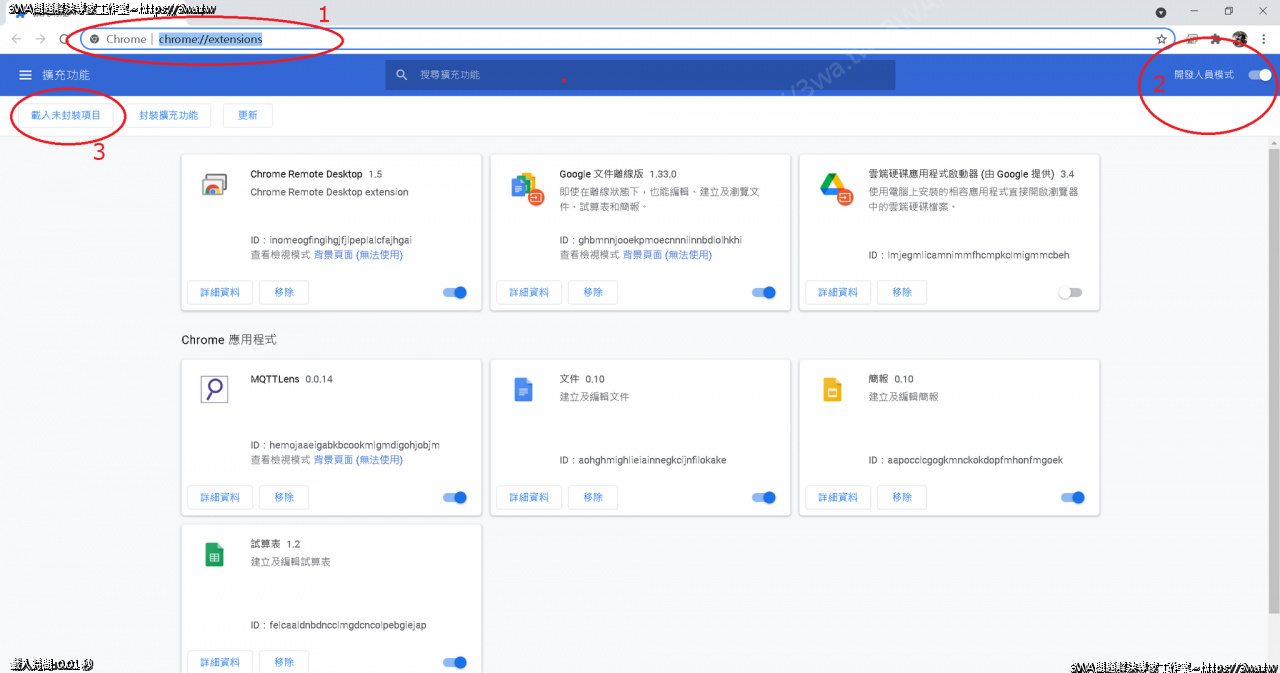Viewport: 1280px width, 673px height.
Task: Click the Chrome Remote Desktop extension icon
Action: [213, 184]
